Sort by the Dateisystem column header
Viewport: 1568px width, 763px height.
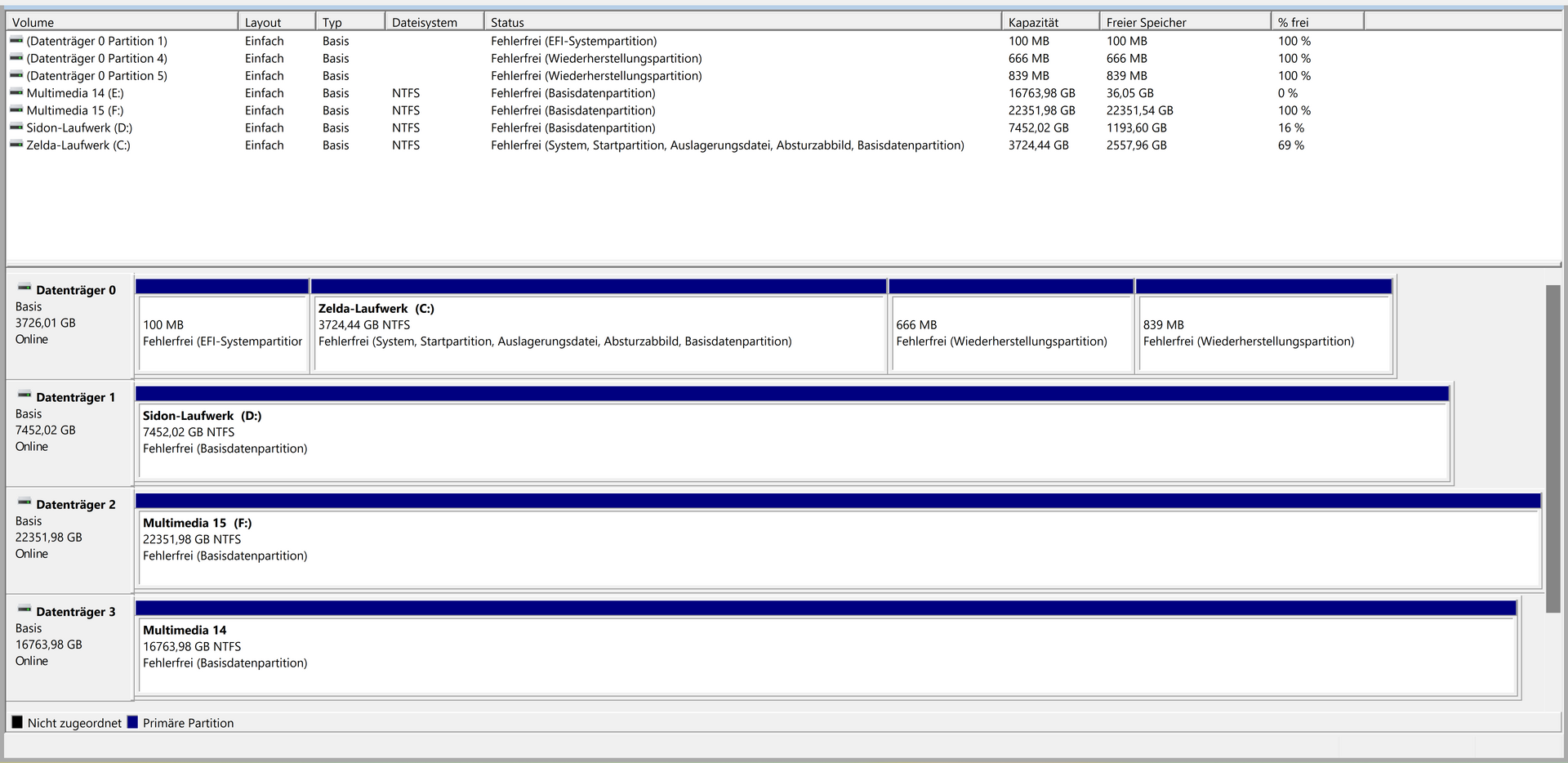coord(434,22)
